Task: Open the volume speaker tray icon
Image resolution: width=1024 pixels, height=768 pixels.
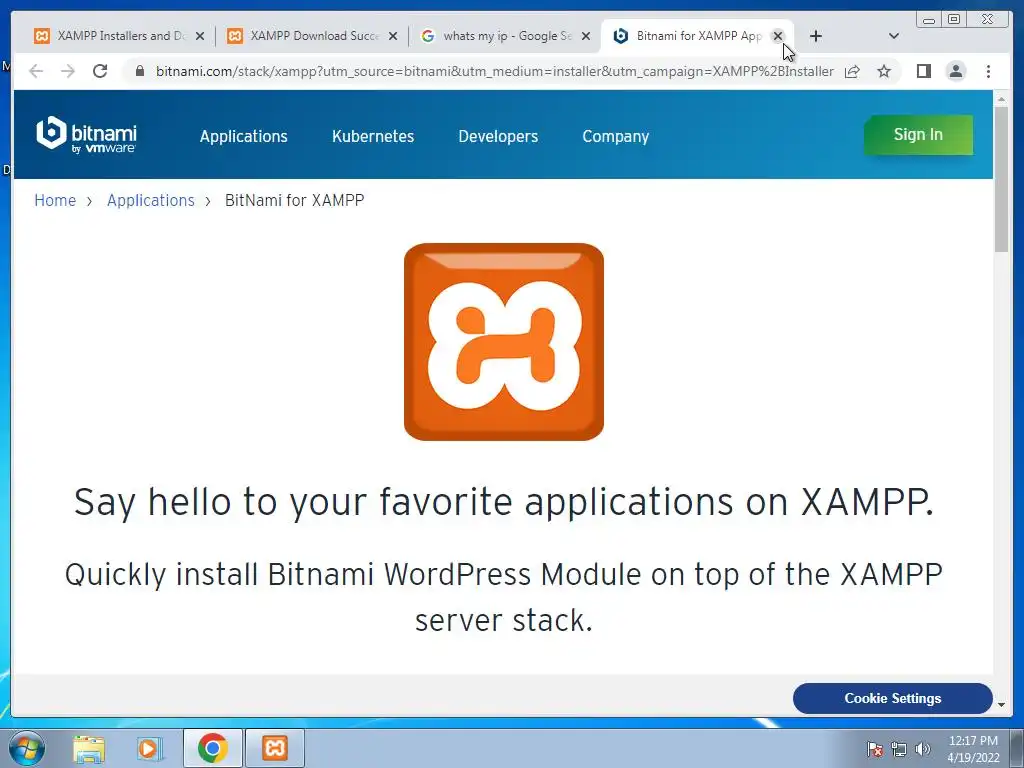Action: tap(923, 749)
